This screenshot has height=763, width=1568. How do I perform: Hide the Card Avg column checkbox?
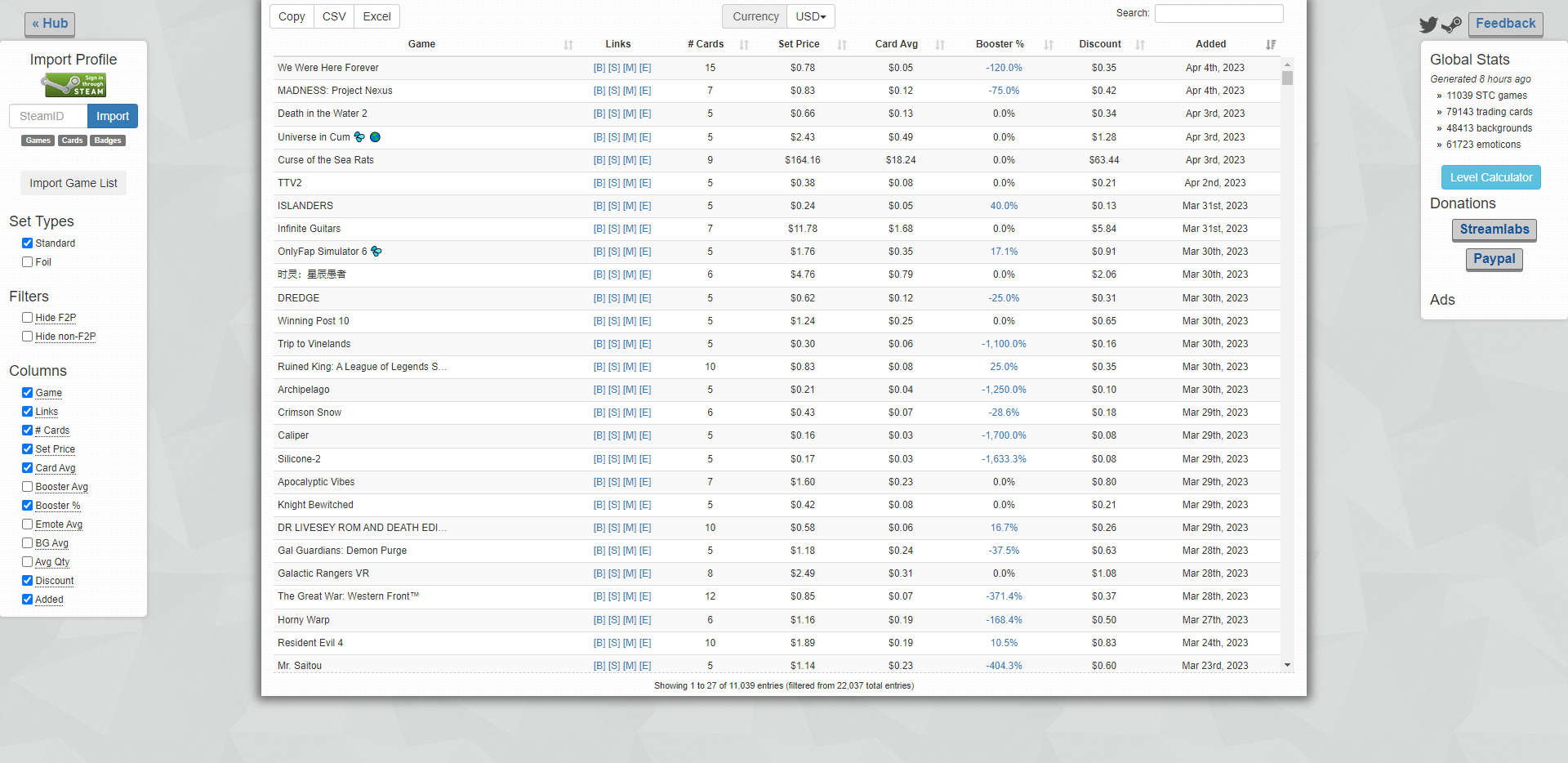(28, 467)
